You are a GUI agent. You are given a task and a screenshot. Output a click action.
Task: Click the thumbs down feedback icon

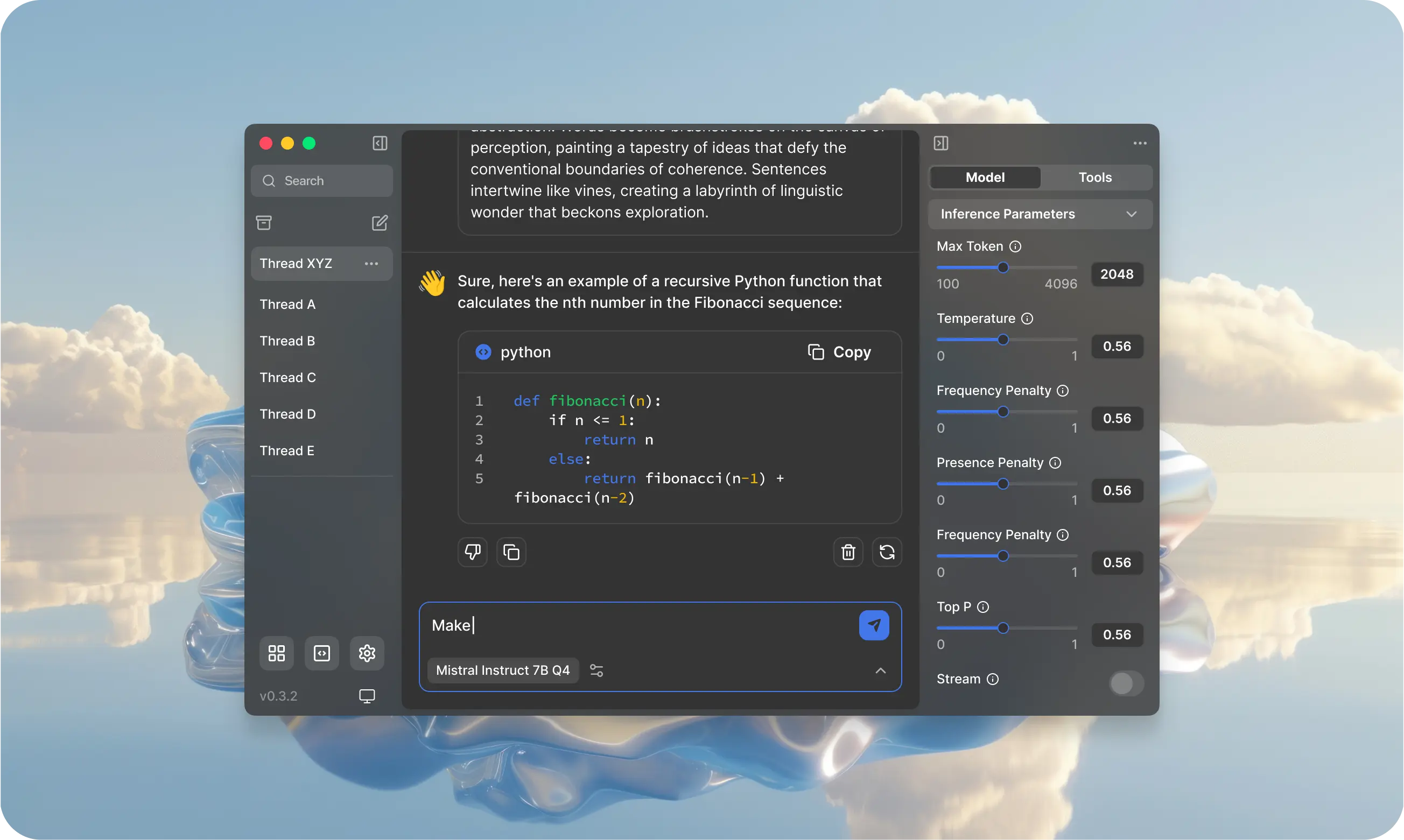[x=472, y=552]
